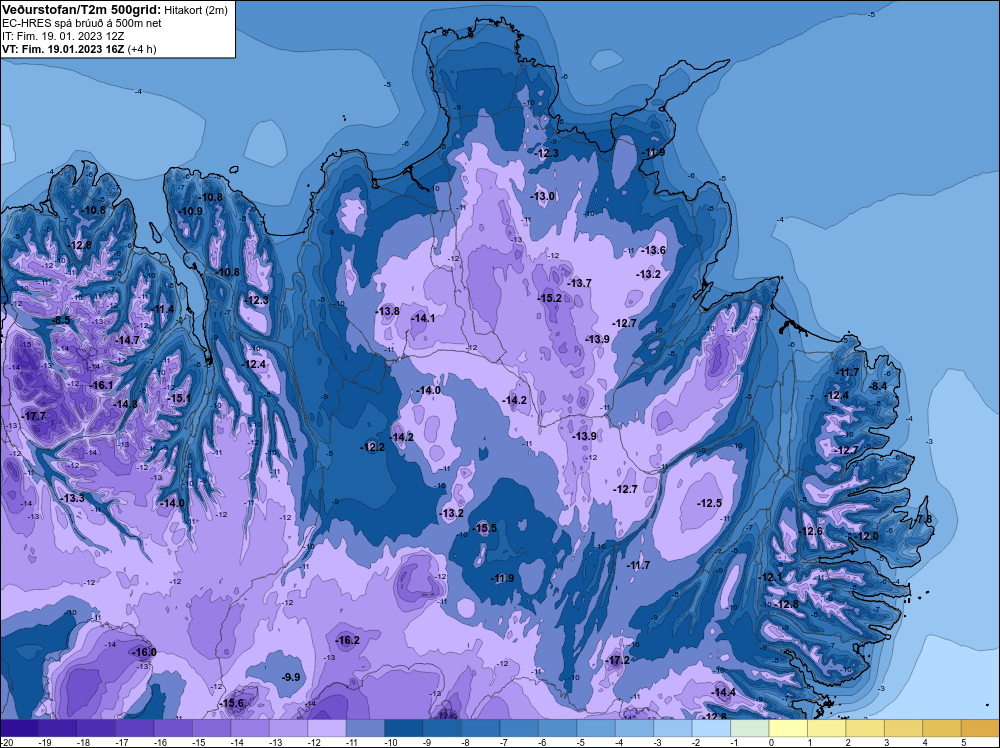Click the legend label "-15" on the color scale
Viewport: 1000px width, 748px height.
click(198, 742)
